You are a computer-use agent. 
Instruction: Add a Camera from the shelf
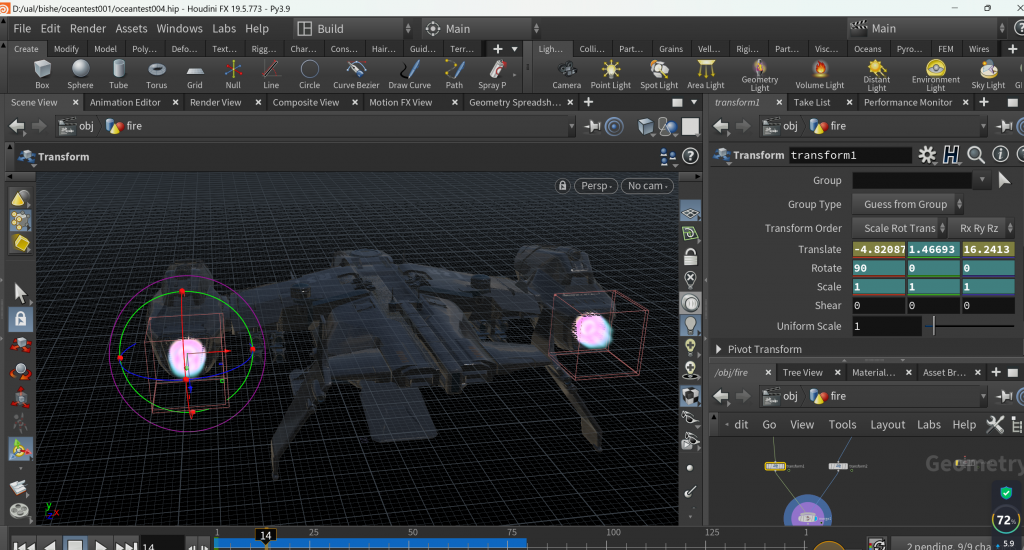tap(566, 74)
